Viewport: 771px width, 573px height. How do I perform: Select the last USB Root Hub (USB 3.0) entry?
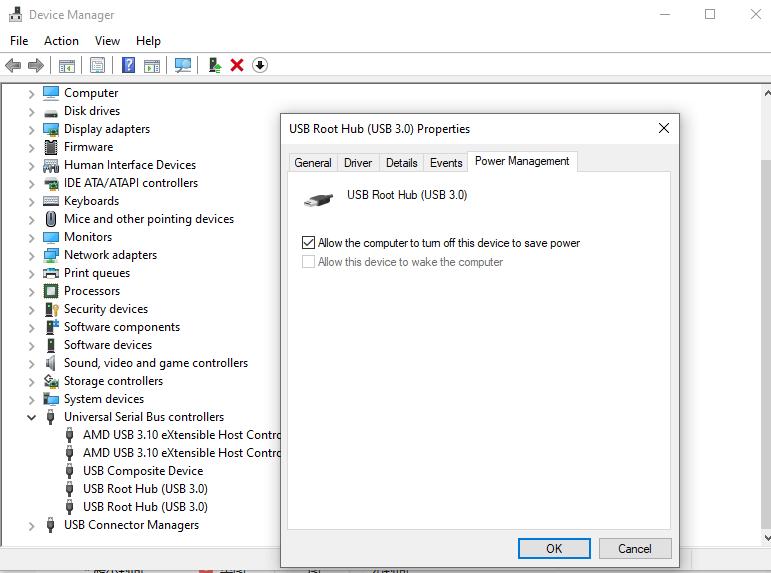pyautogui.click(x=145, y=507)
